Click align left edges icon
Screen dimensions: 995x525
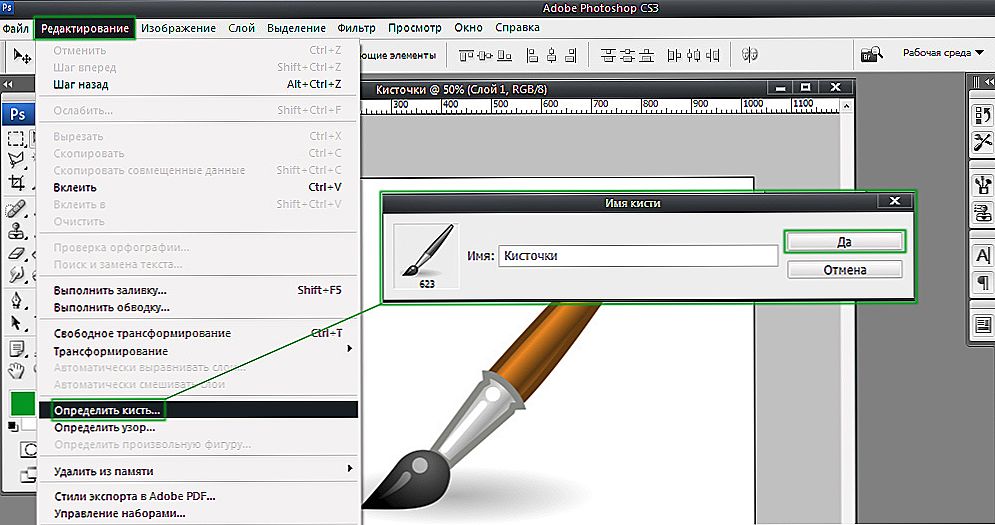[x=532, y=56]
